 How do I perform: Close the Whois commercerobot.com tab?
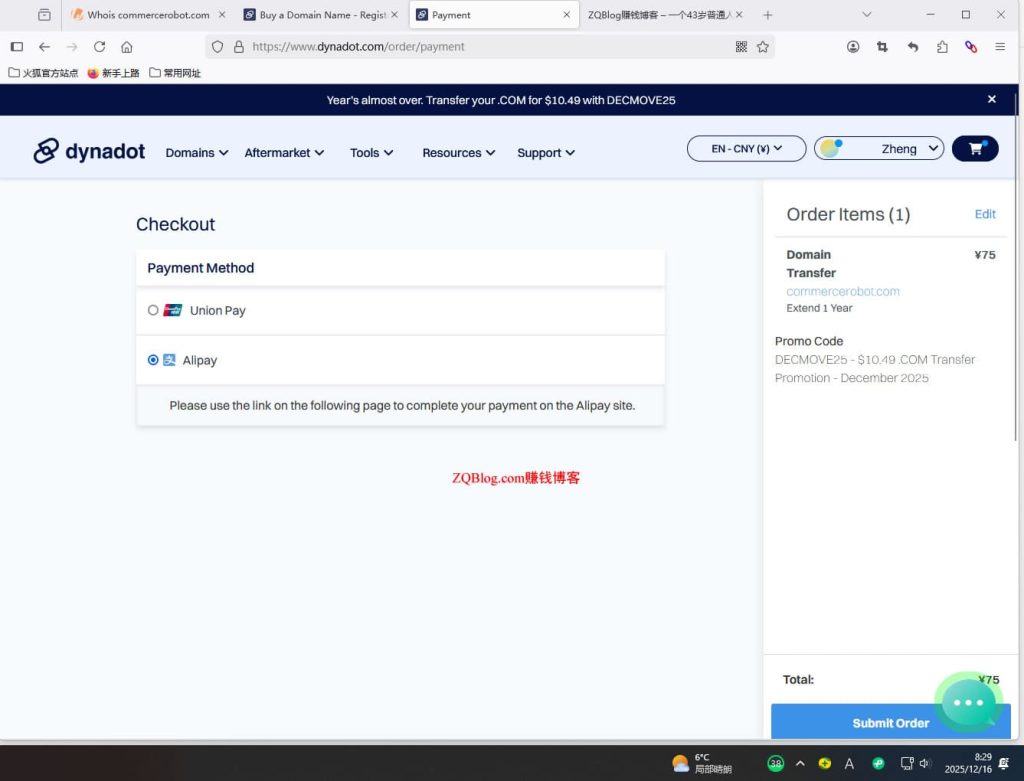(222, 14)
